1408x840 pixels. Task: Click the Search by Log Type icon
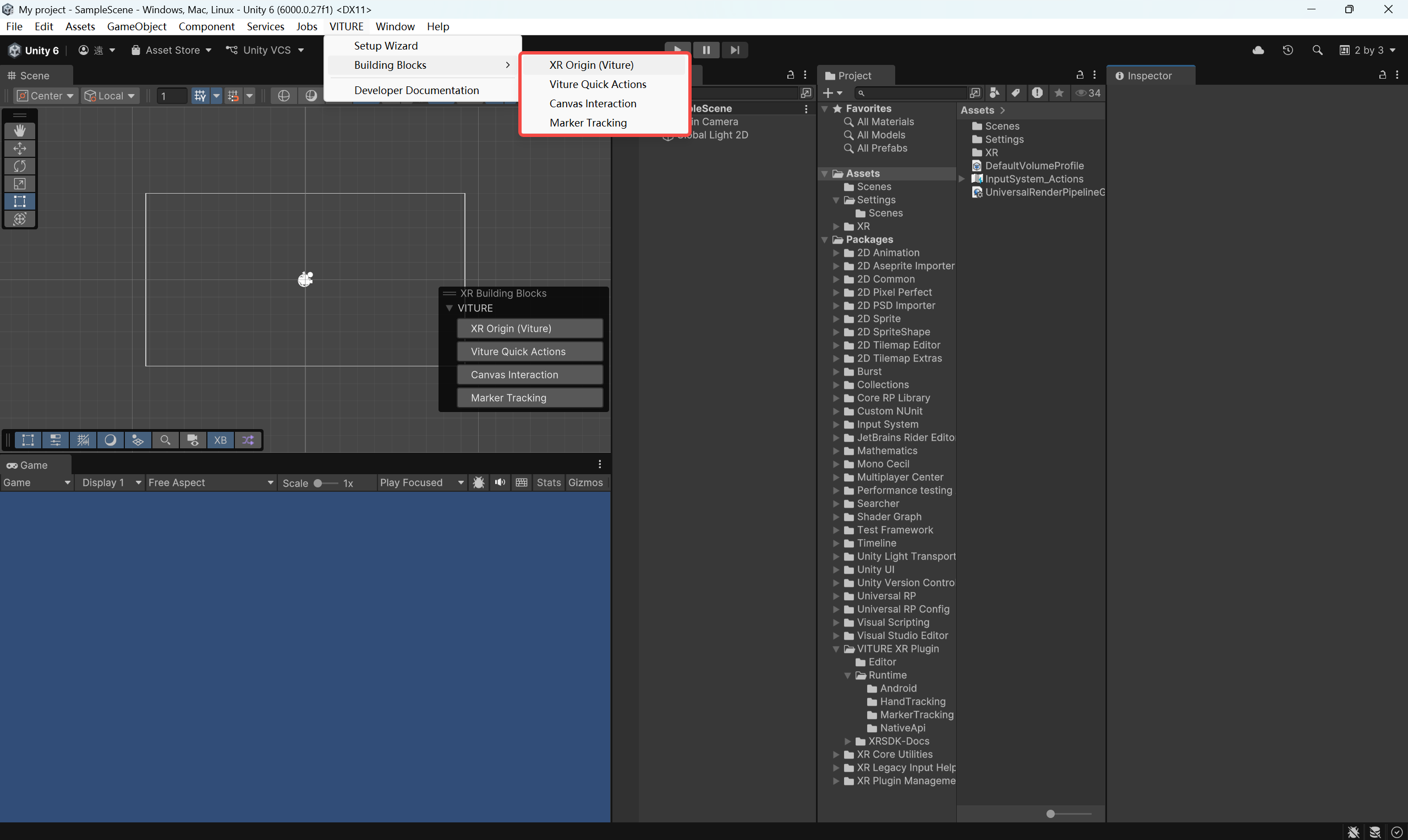point(1037,93)
